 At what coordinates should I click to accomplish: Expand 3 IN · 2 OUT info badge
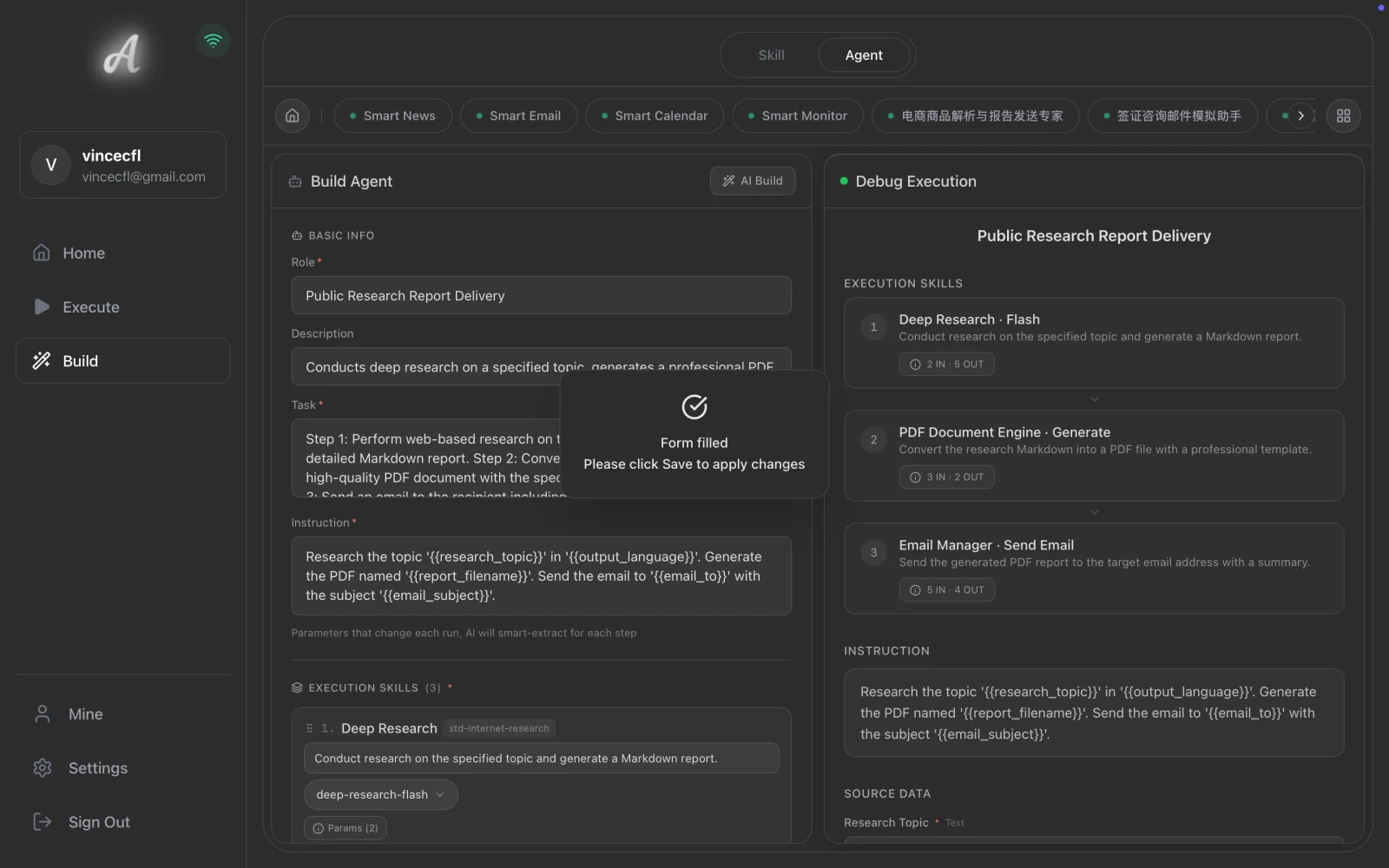tap(946, 477)
